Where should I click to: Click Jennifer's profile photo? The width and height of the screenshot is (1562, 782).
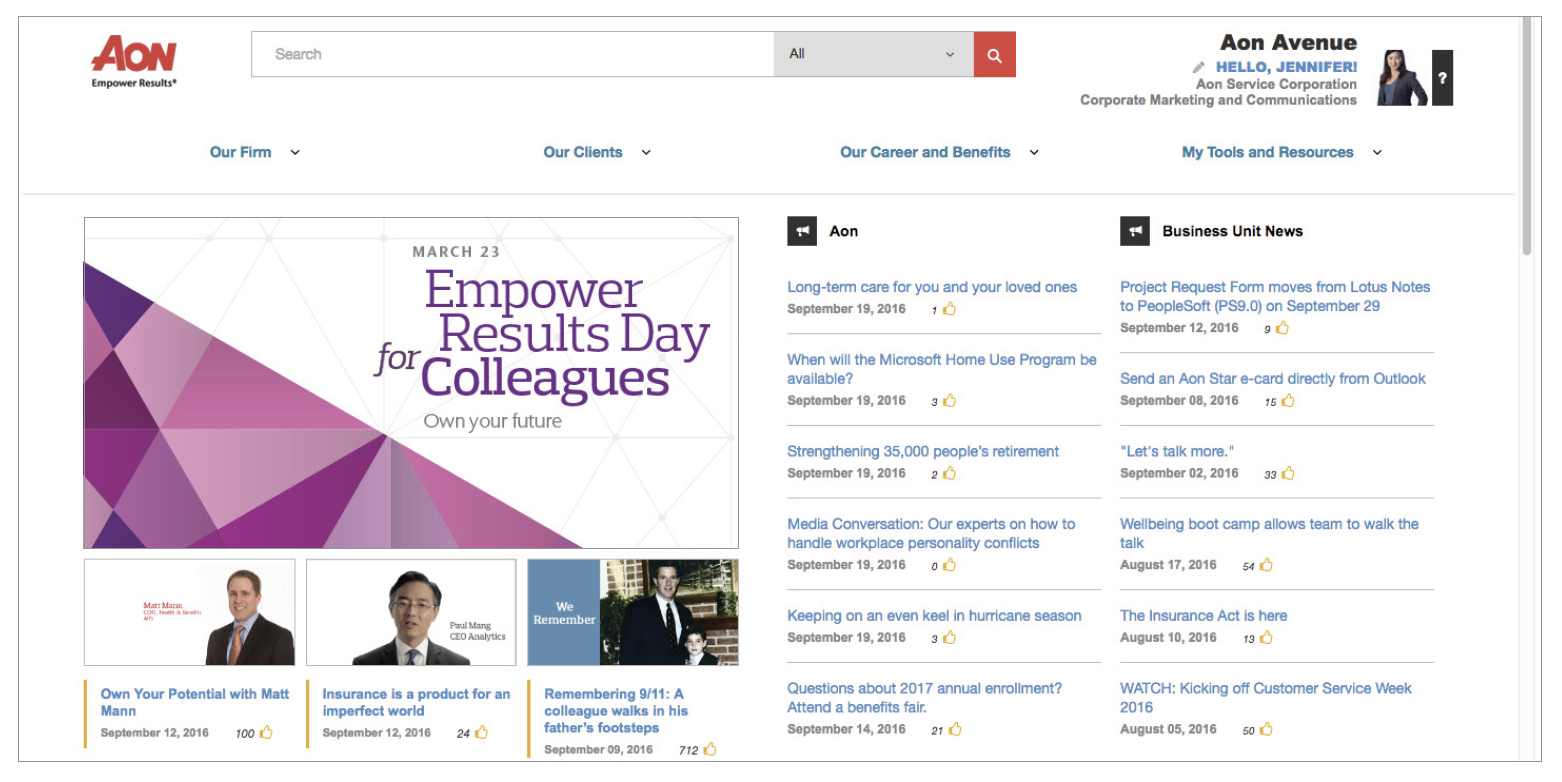(x=1402, y=78)
